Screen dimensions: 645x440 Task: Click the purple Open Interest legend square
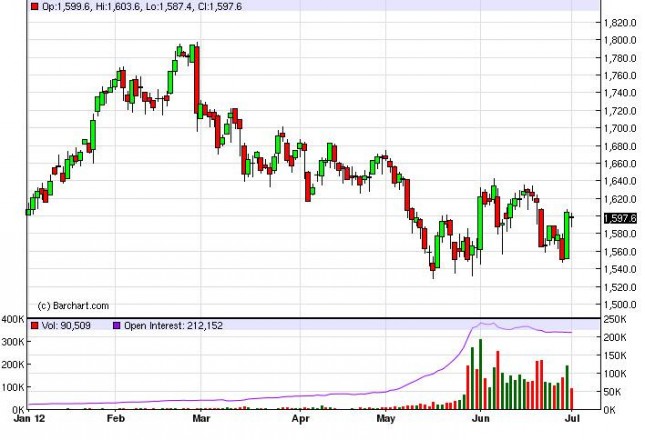116,326
